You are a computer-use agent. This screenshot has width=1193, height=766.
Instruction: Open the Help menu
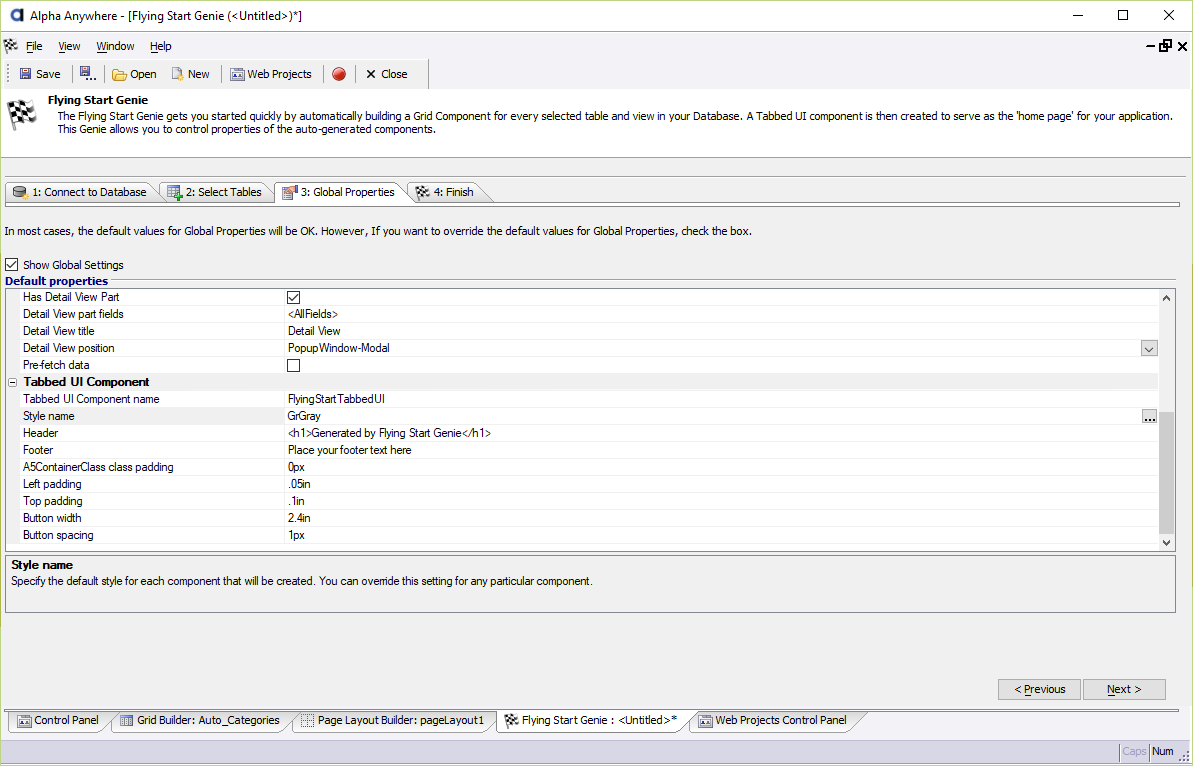pos(161,46)
